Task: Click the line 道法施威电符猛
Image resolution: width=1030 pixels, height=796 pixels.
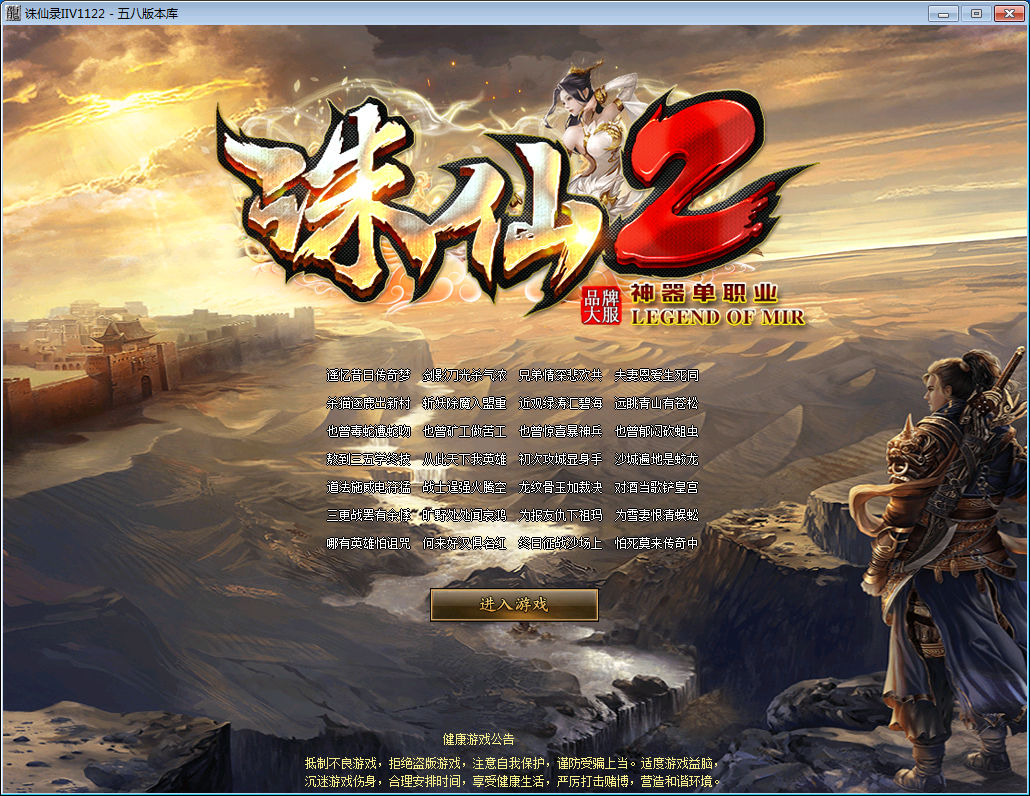Action: [369, 487]
